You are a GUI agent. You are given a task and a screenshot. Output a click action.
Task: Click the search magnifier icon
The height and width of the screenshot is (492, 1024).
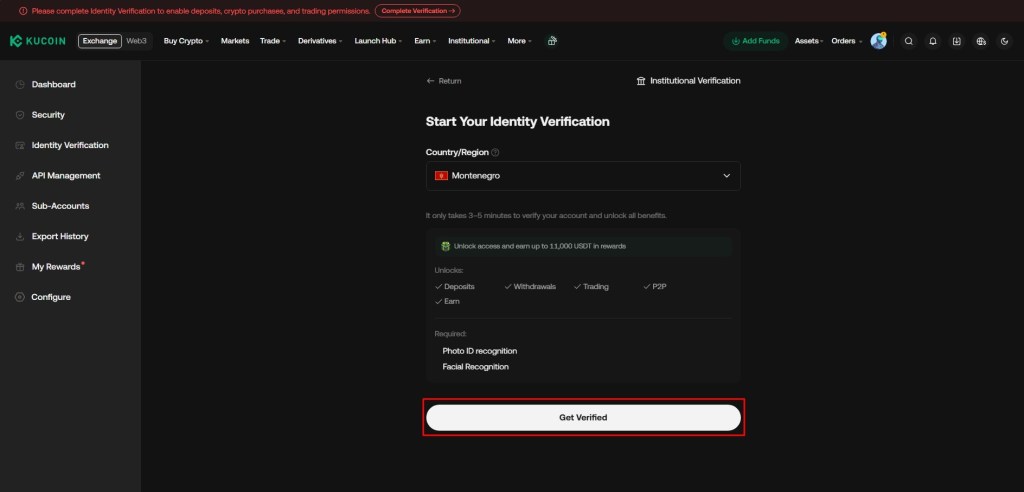[908, 41]
